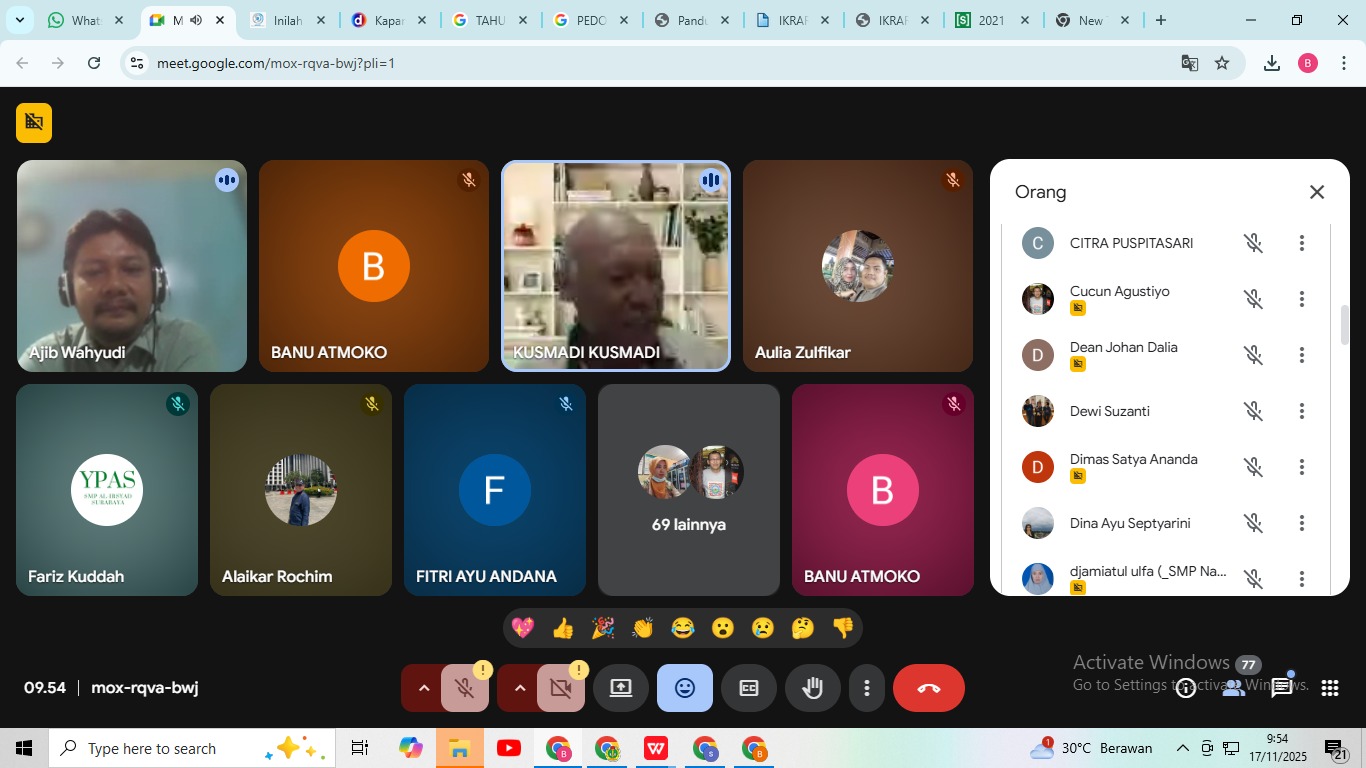The height and width of the screenshot is (768, 1366).
Task: Click the red leave call button
Action: point(928,688)
